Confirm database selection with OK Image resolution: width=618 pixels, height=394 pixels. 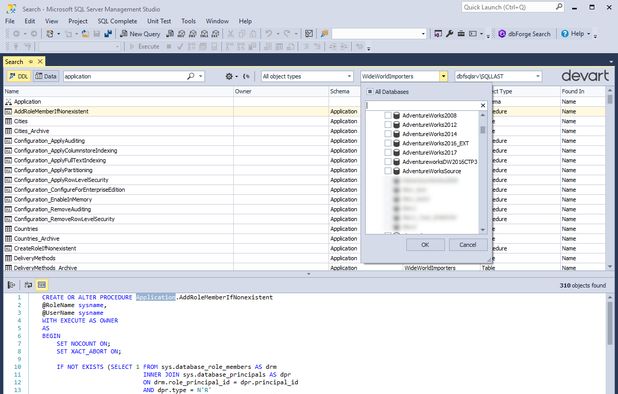tap(425, 245)
